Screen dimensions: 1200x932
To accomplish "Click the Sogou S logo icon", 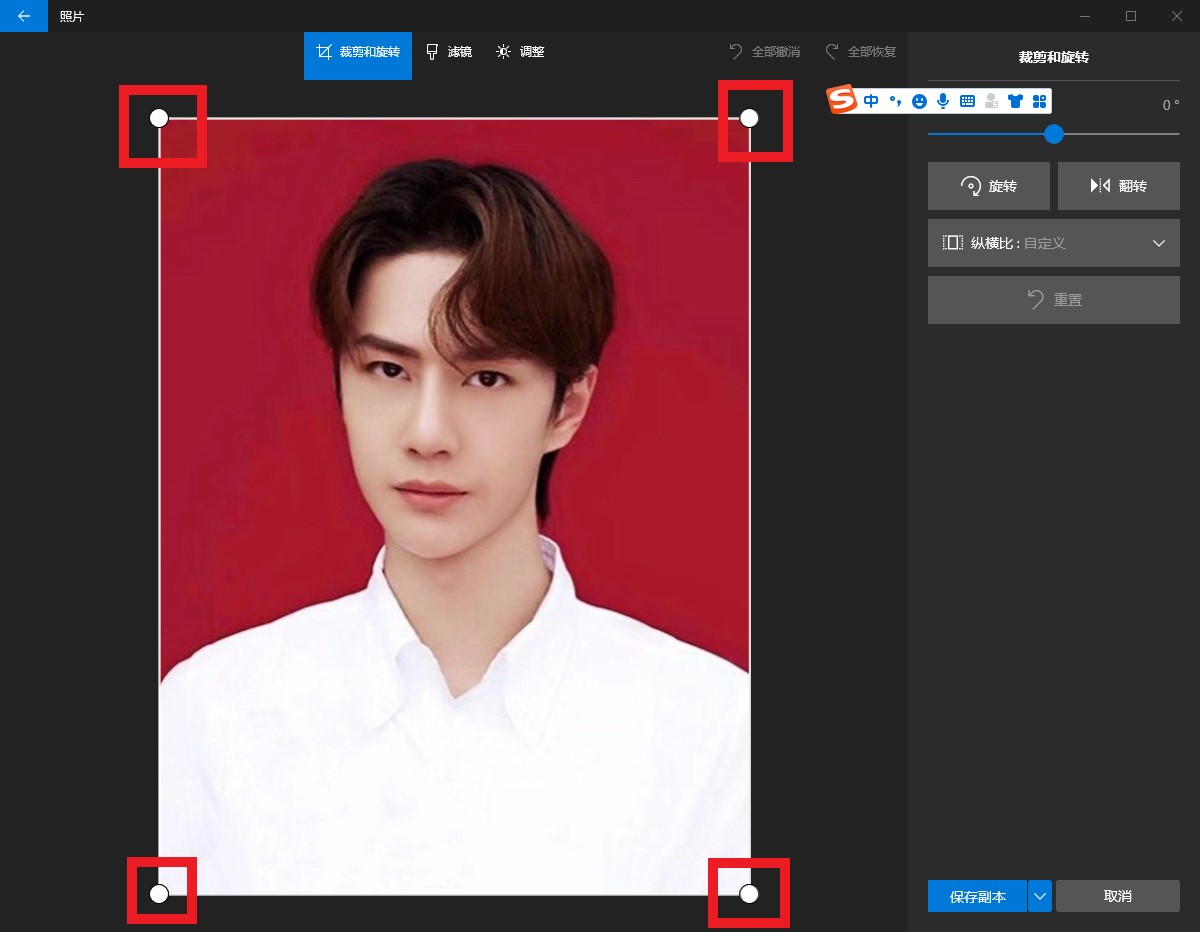I will coord(843,100).
